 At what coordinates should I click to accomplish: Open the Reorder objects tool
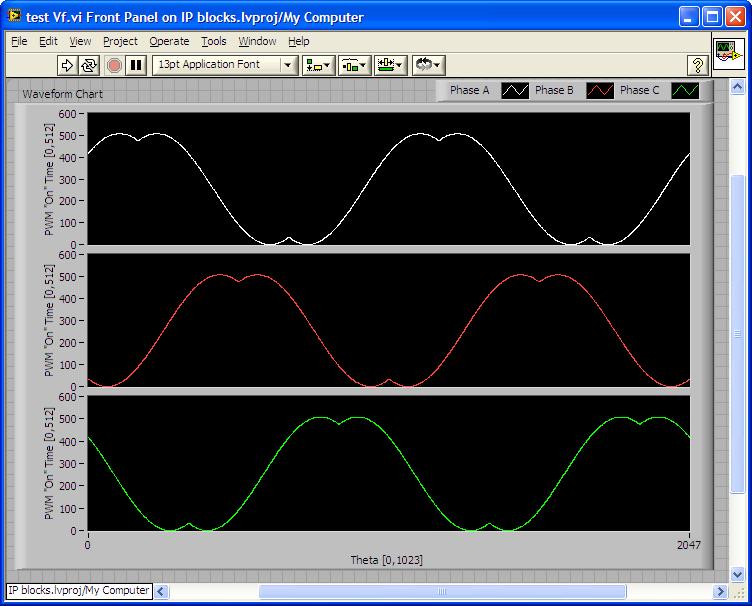(428, 65)
